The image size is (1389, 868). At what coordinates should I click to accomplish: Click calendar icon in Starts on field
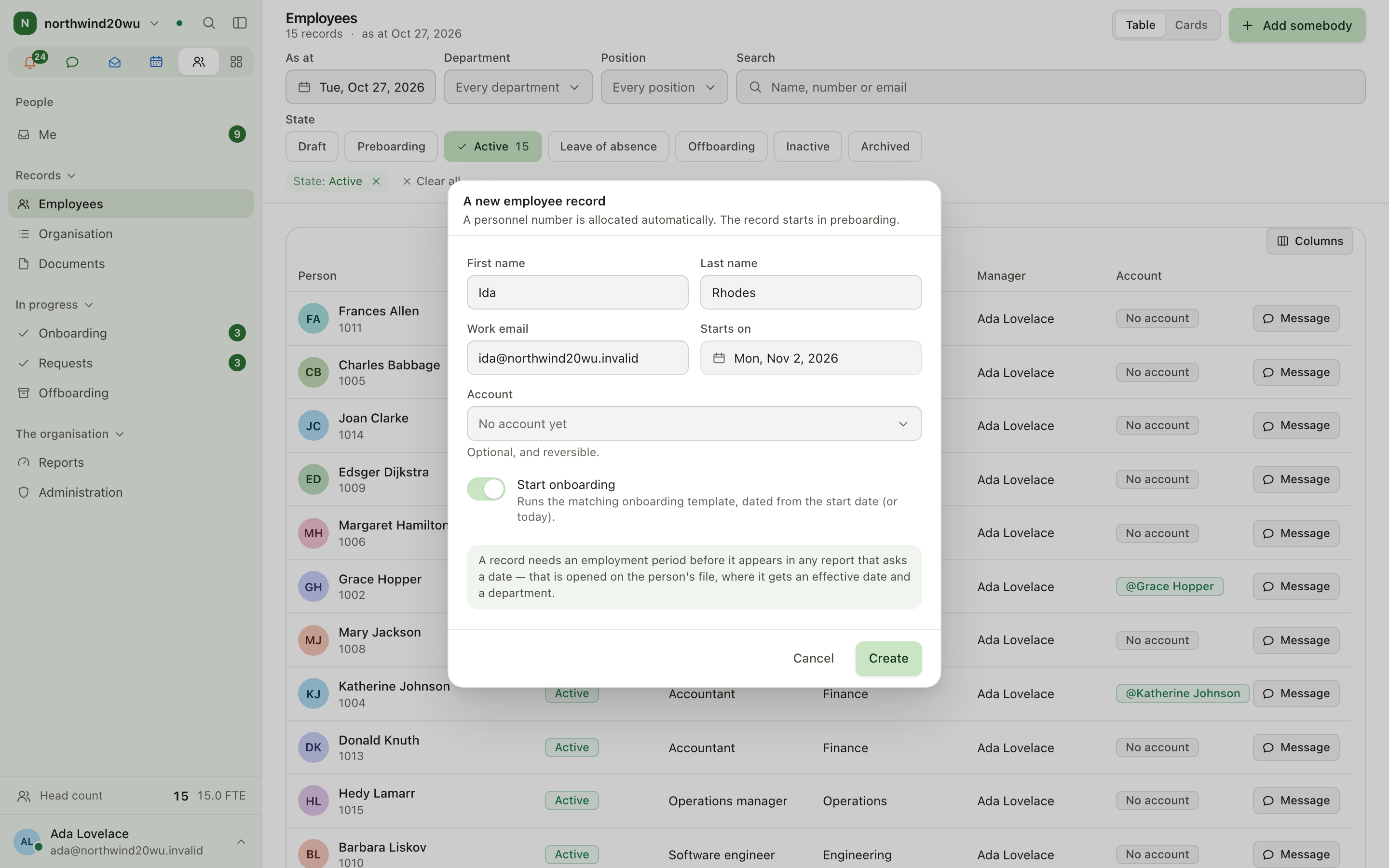pyautogui.click(x=719, y=358)
